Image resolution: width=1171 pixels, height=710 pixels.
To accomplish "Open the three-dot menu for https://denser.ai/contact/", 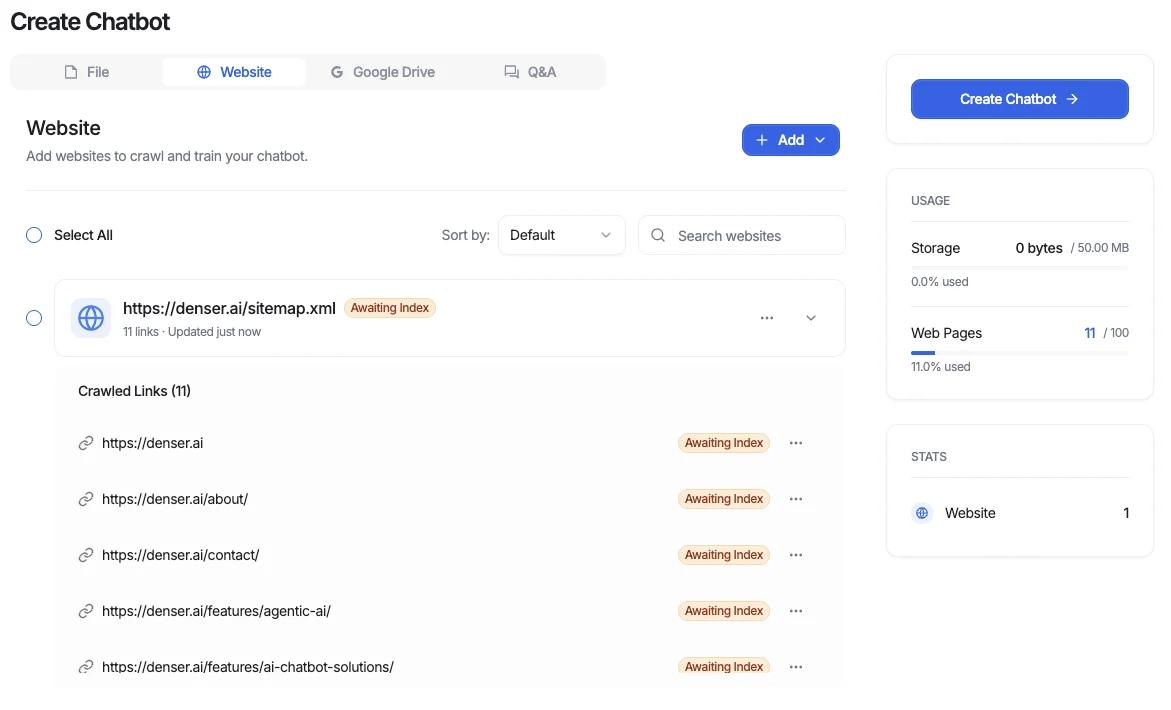I will [x=795, y=554].
